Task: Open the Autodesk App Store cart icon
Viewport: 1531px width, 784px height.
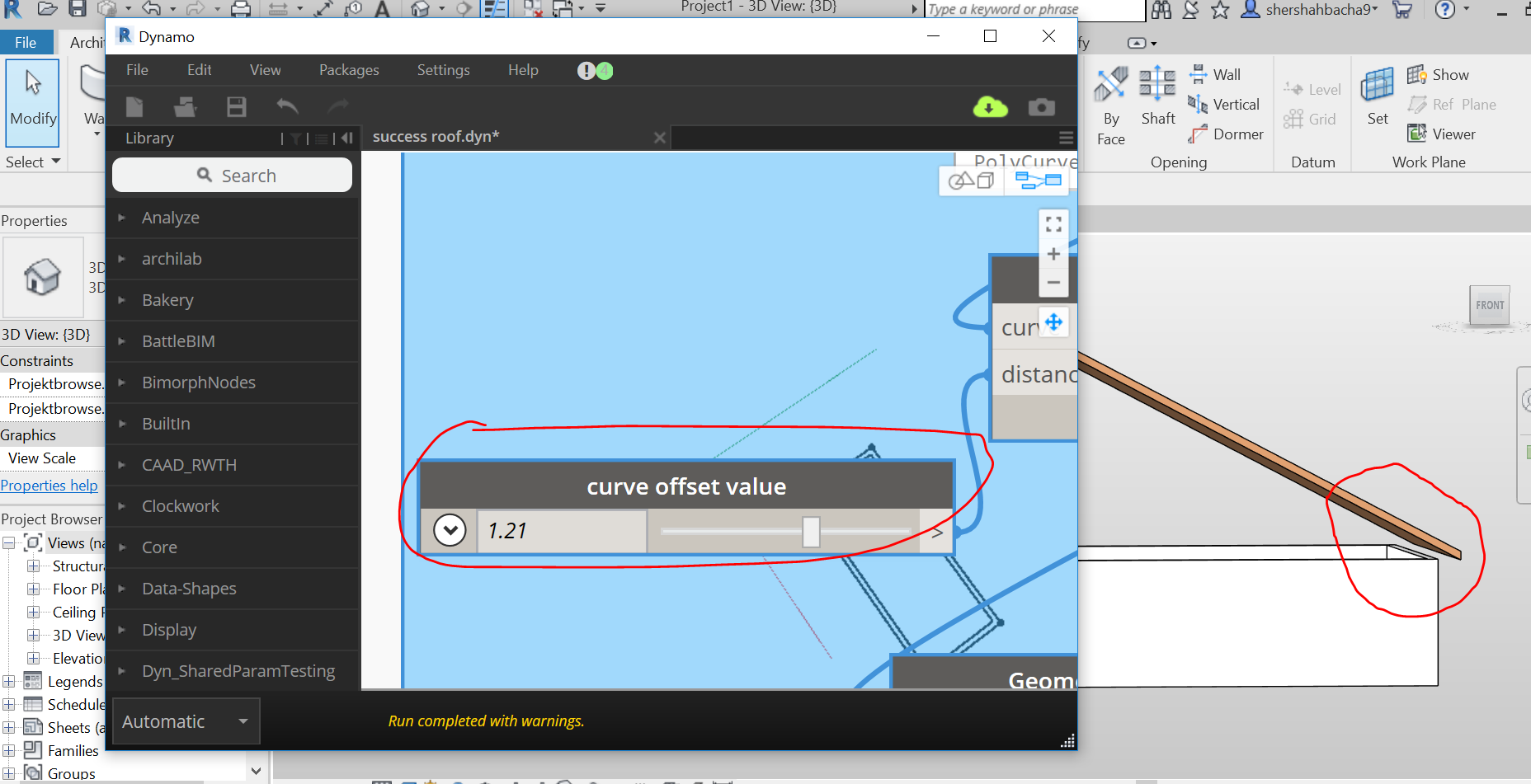Action: pyautogui.click(x=1401, y=10)
